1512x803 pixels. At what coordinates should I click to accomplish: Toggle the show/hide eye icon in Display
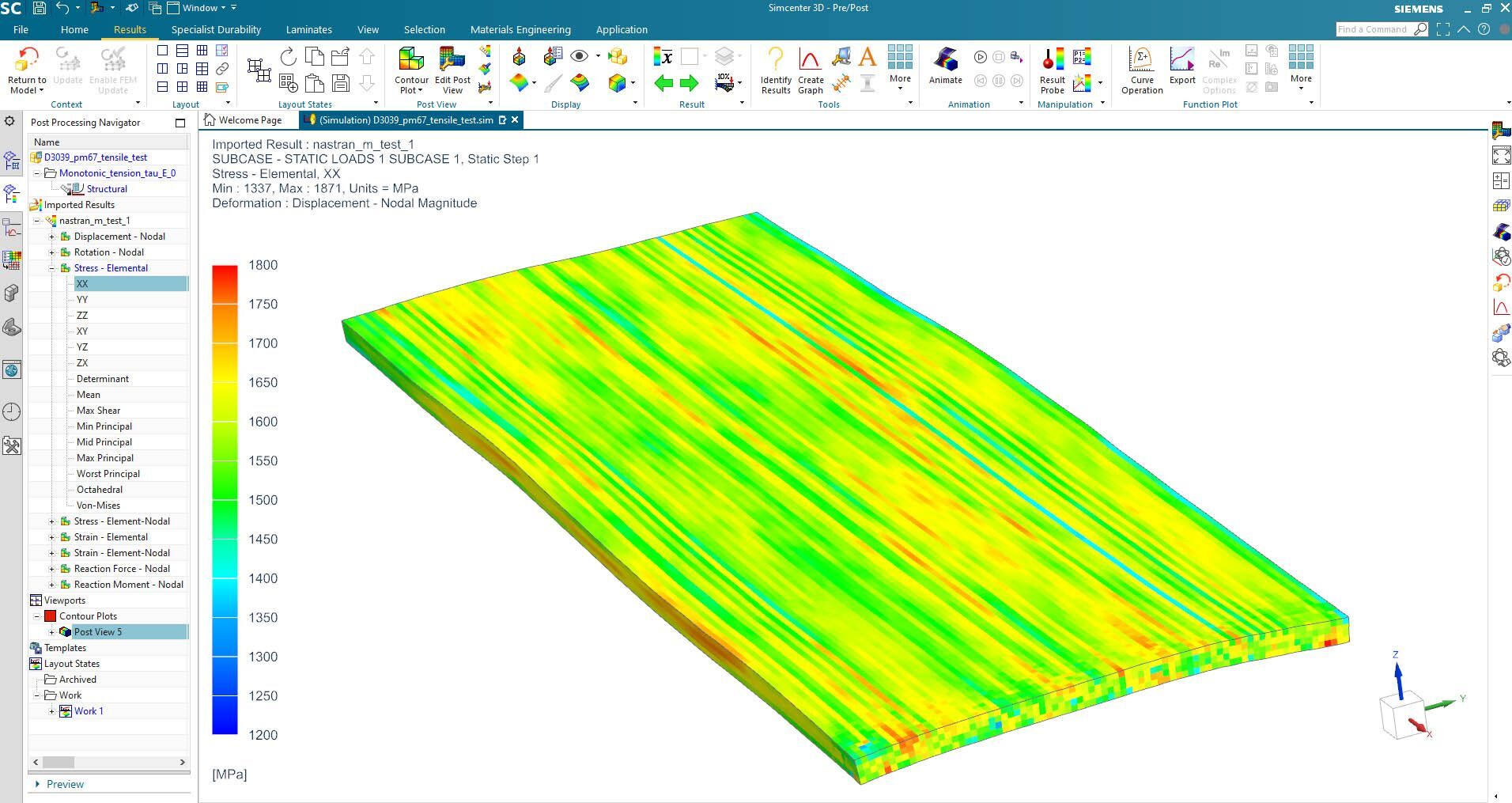point(579,56)
